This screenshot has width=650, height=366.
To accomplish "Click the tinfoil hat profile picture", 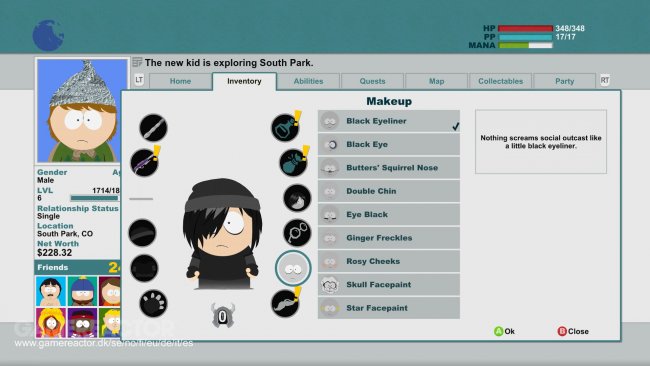I will coord(82,111).
